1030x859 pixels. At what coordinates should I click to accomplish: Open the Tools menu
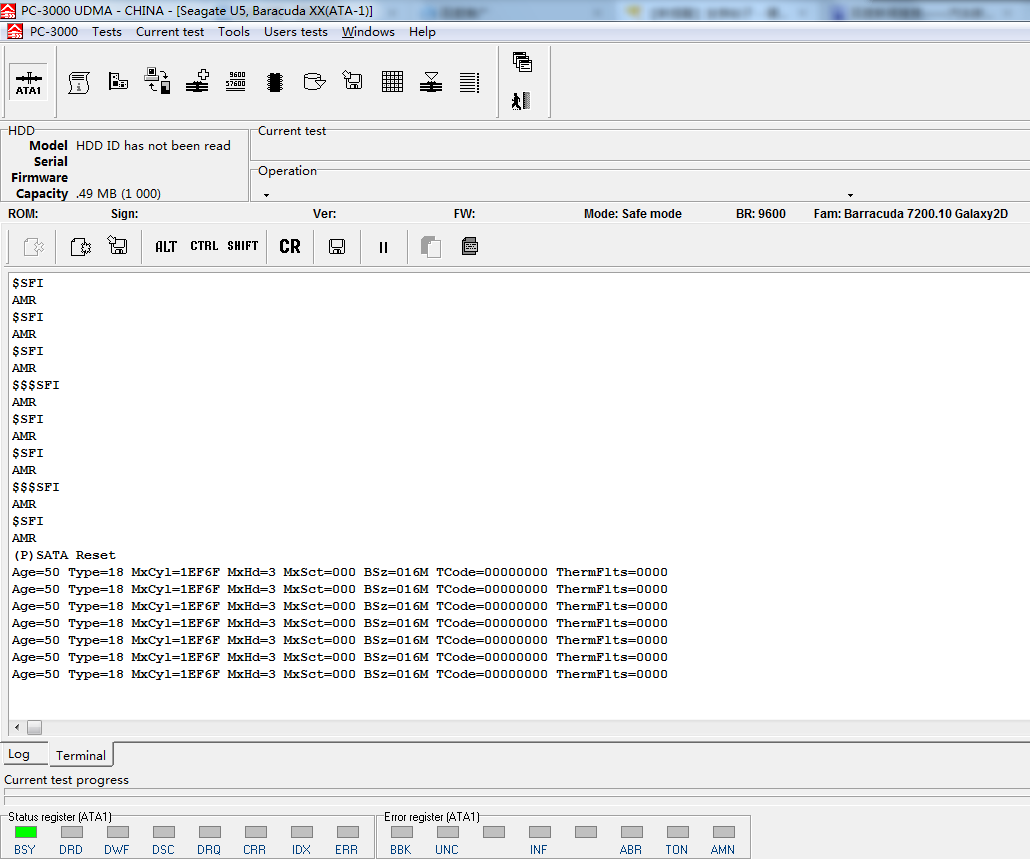[x=234, y=32]
